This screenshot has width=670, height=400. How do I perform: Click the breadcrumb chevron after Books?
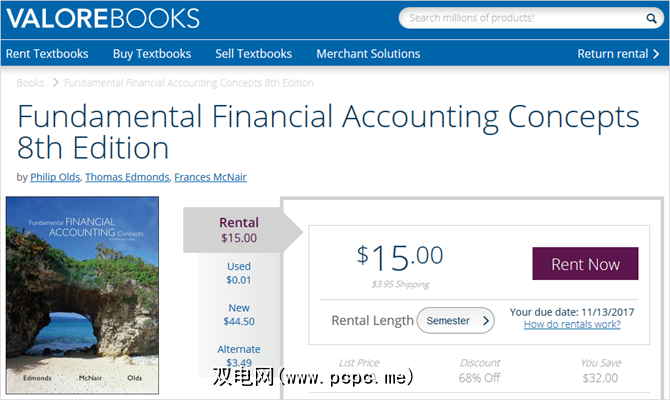point(56,83)
